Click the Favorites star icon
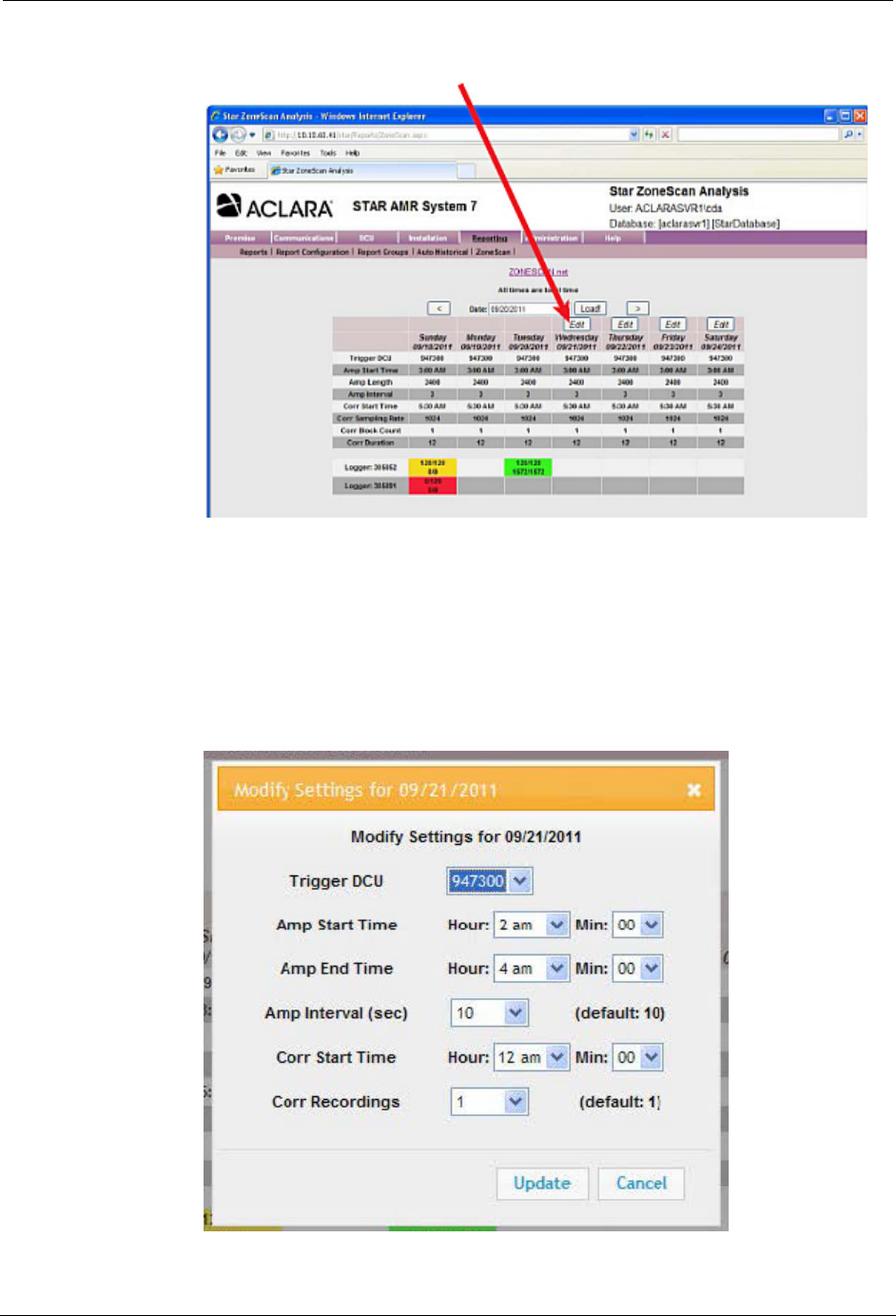 (219, 170)
